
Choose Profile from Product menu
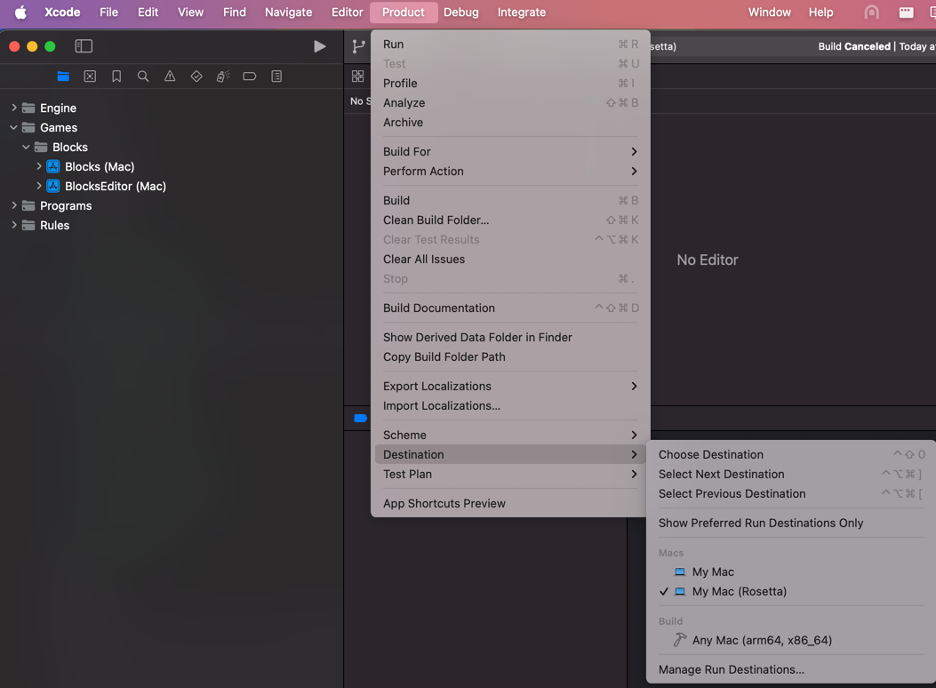[x=510, y=83]
